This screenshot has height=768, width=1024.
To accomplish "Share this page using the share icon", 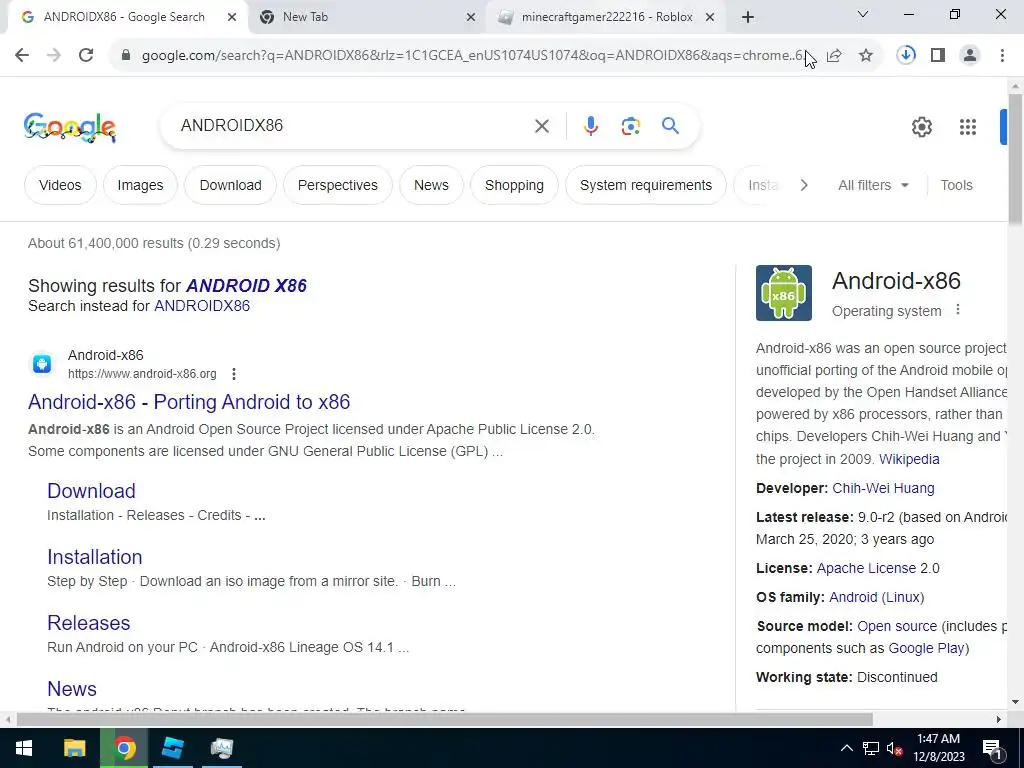I will [834, 56].
